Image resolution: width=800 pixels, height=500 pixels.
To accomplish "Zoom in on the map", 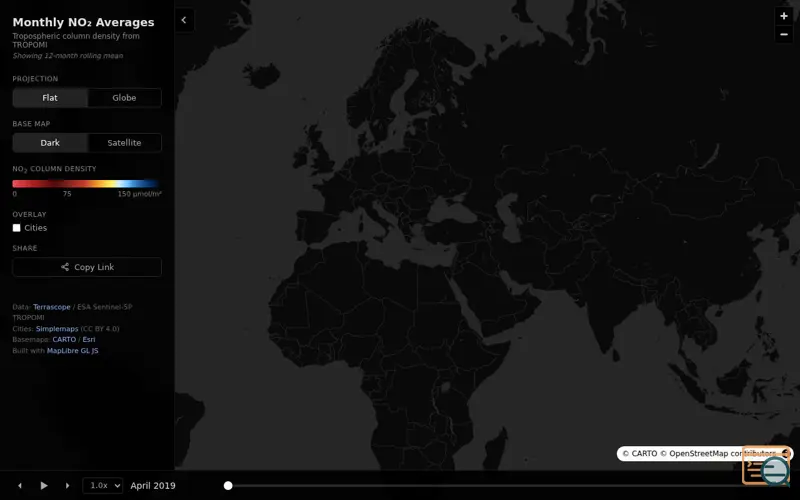I will coord(784,16).
